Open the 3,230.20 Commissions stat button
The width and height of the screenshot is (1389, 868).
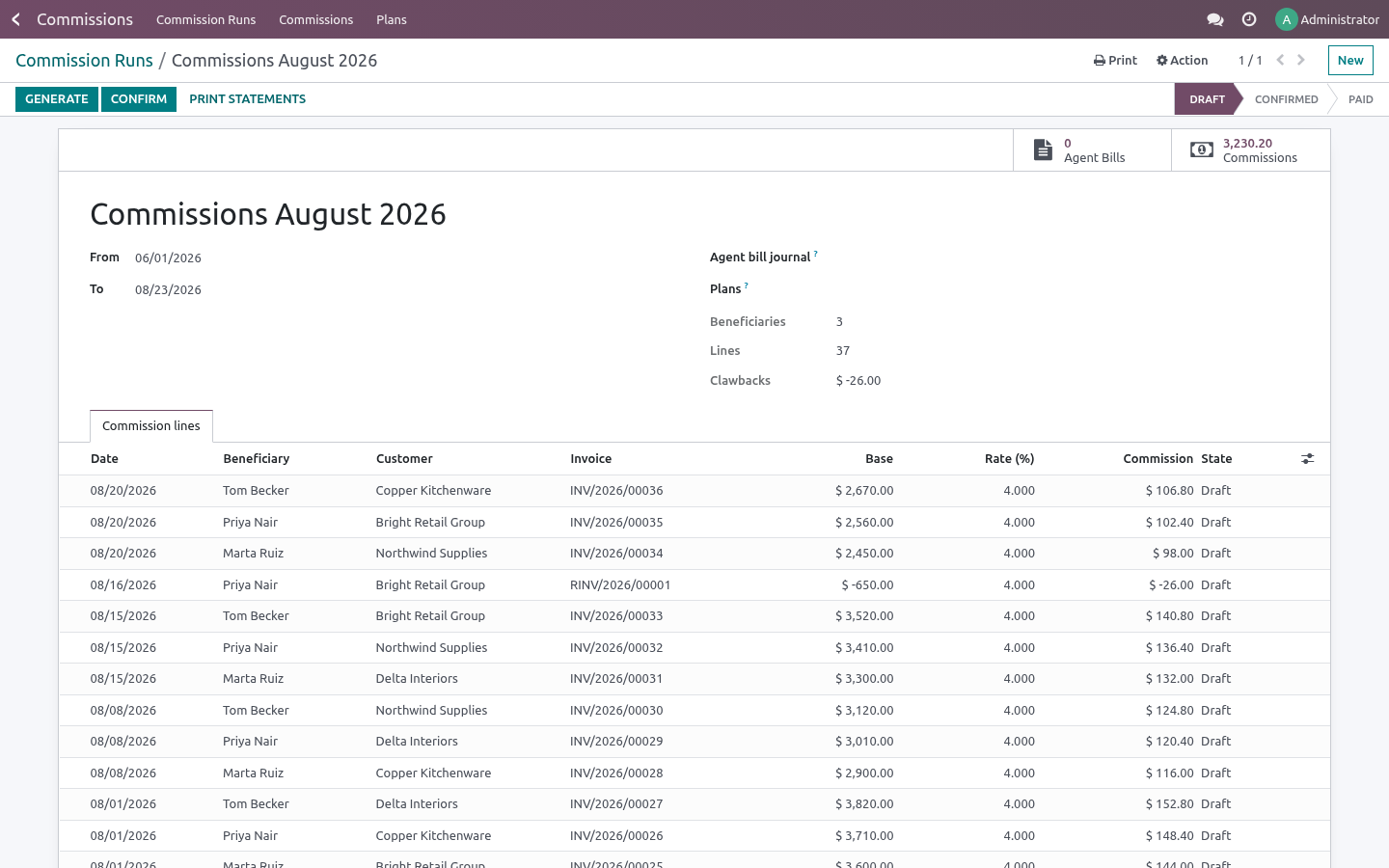click(x=1250, y=150)
